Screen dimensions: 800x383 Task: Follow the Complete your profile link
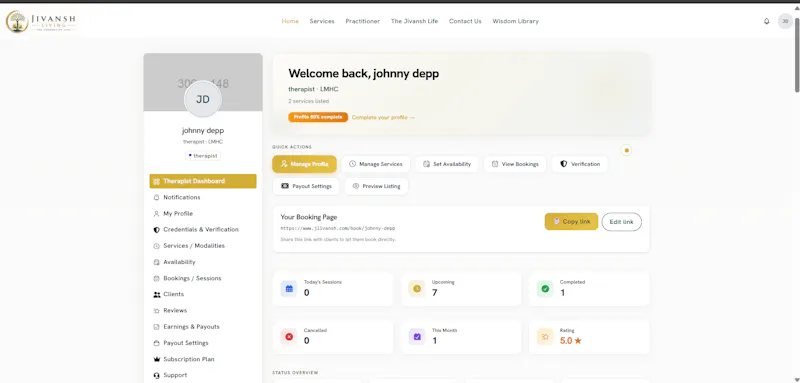(383, 117)
